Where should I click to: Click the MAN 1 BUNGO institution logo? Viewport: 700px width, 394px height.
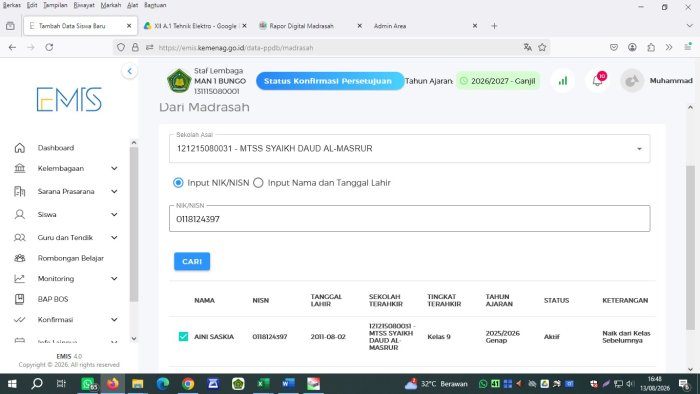179,81
